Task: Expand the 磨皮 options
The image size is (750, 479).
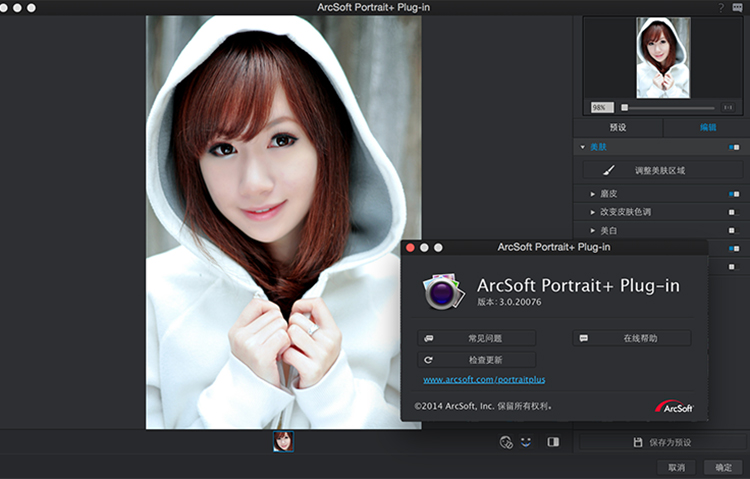Action: point(592,194)
